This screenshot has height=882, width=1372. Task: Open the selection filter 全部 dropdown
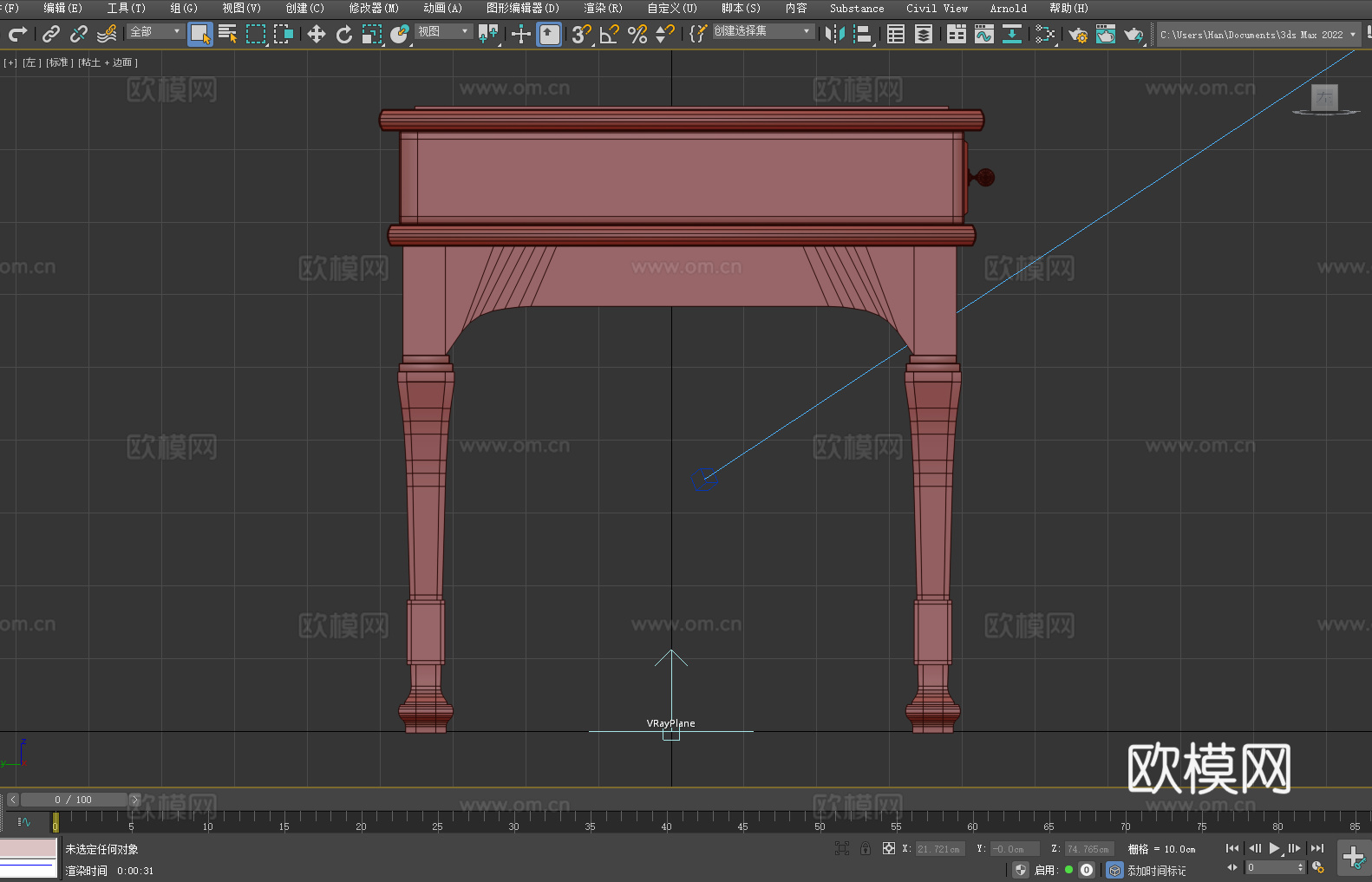click(155, 31)
